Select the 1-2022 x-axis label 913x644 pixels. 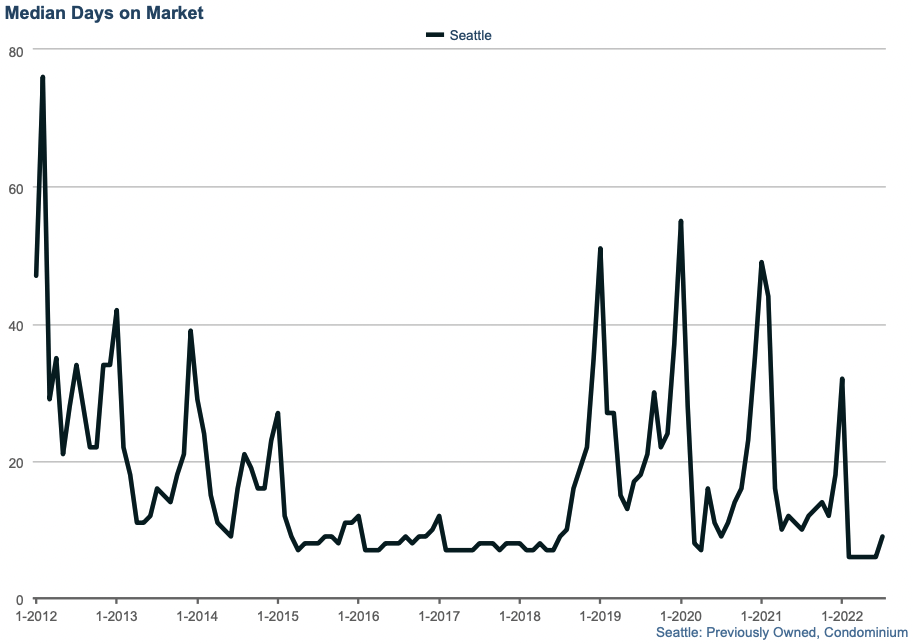pos(841,616)
